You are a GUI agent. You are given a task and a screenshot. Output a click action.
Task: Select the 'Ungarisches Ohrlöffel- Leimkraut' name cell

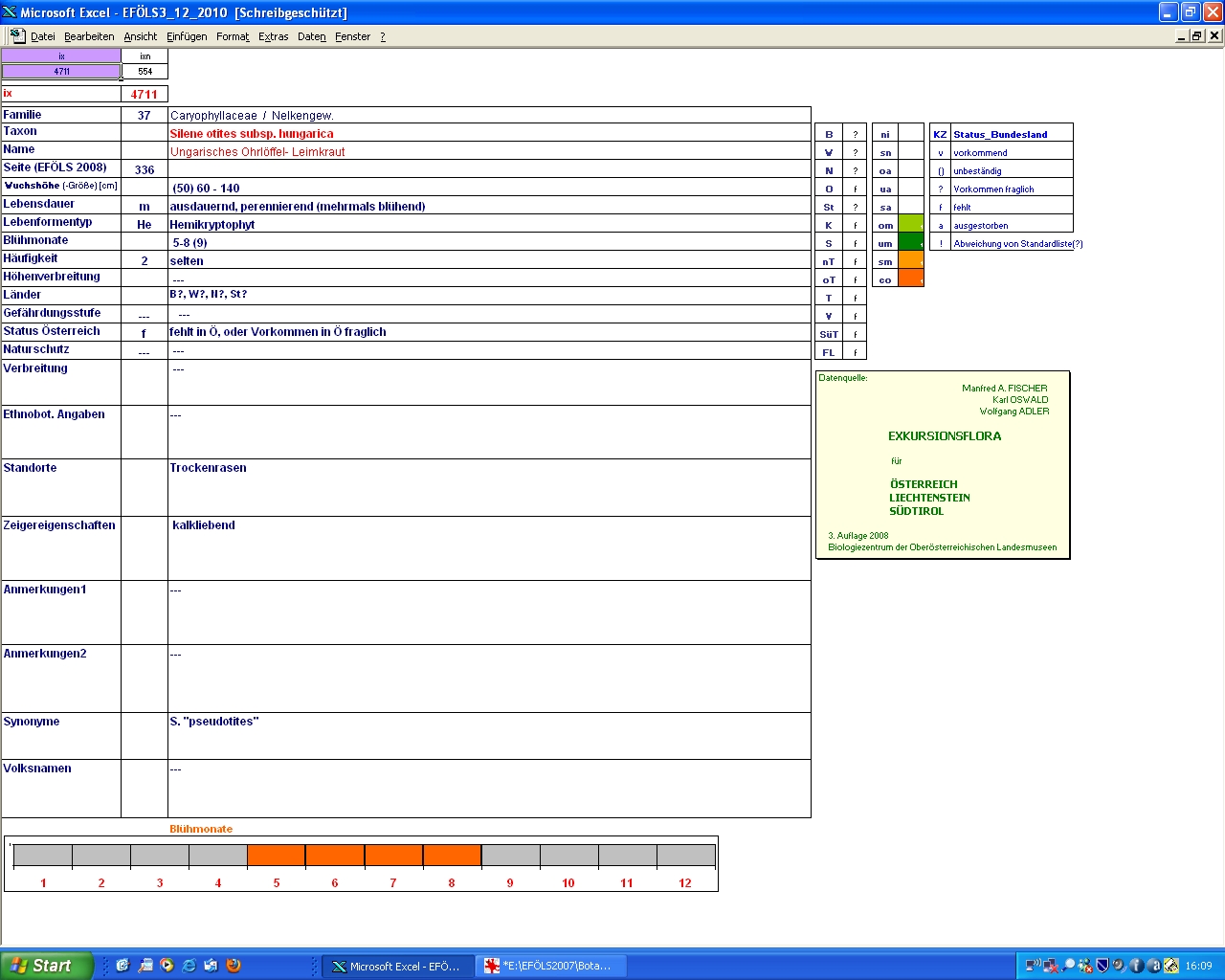(x=489, y=151)
